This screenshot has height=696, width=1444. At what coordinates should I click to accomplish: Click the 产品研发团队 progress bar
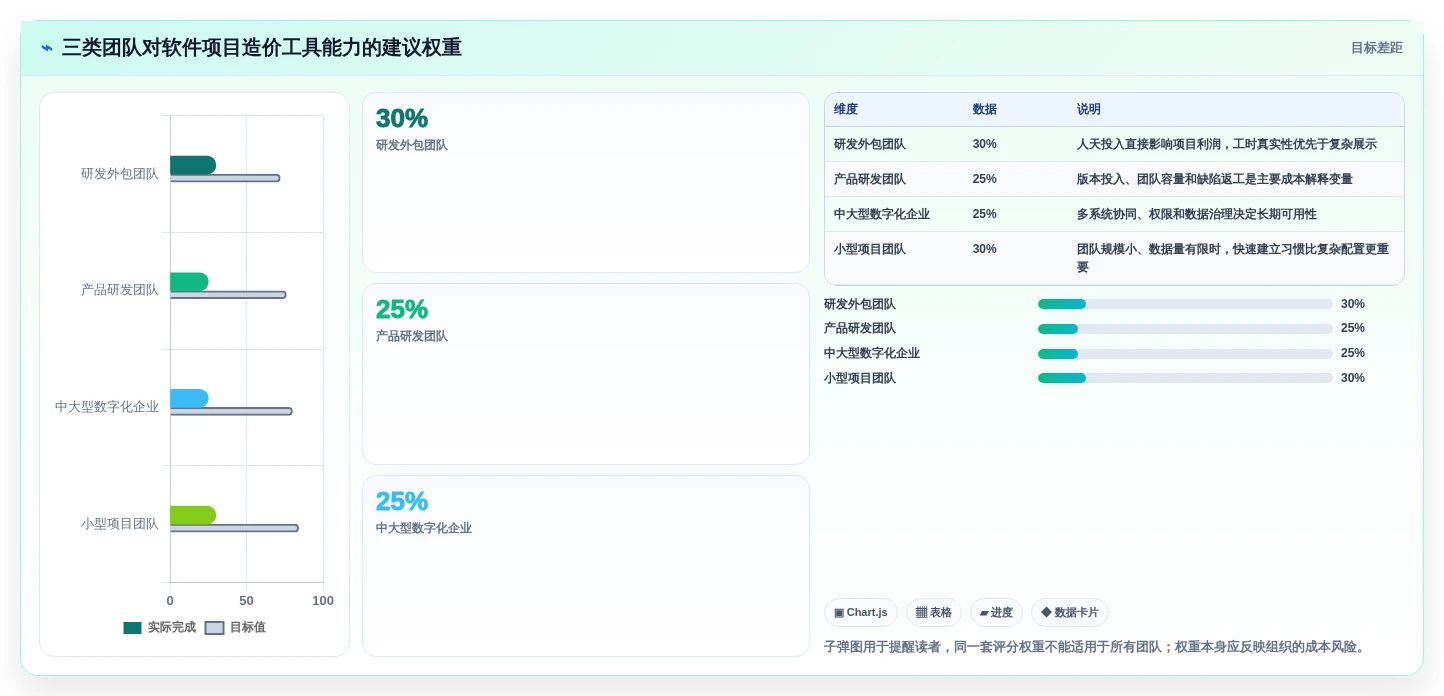pyautogui.click(x=1185, y=329)
